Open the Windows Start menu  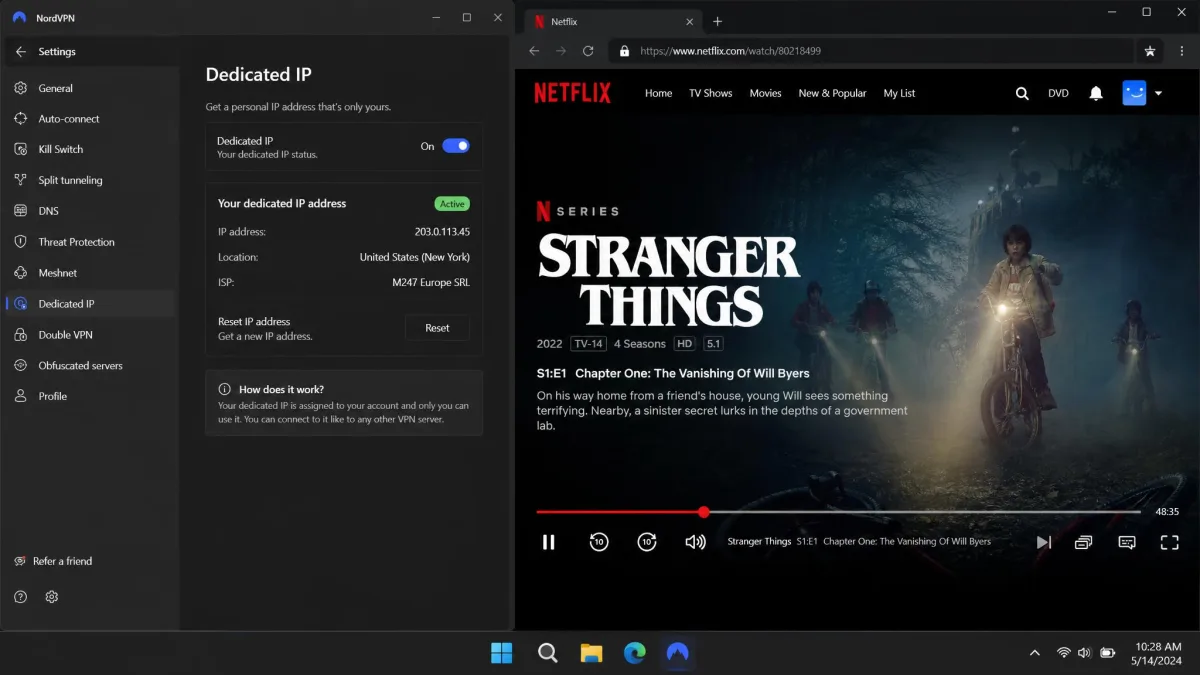pos(502,653)
